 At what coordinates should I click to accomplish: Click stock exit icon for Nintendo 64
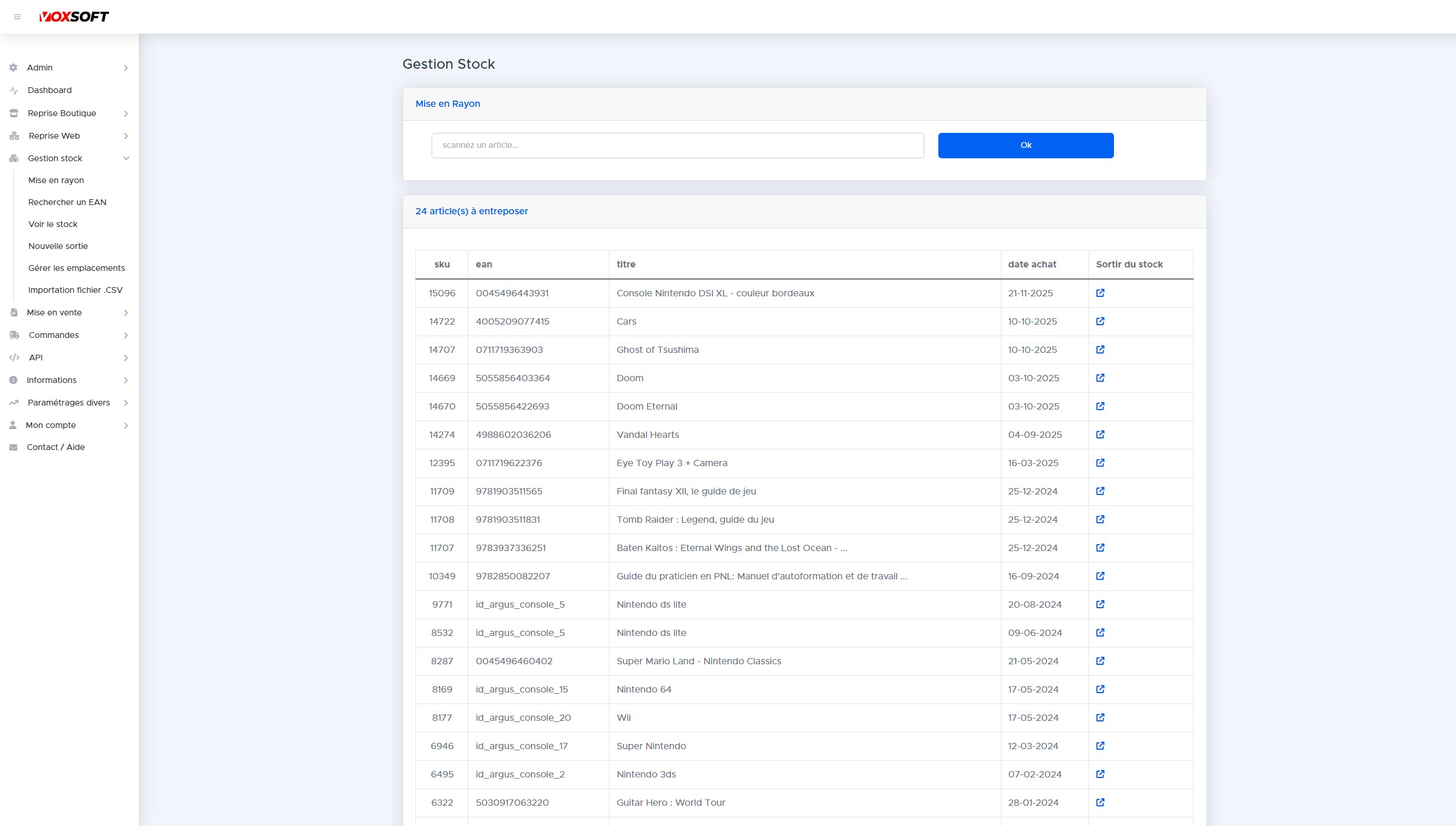(1100, 689)
